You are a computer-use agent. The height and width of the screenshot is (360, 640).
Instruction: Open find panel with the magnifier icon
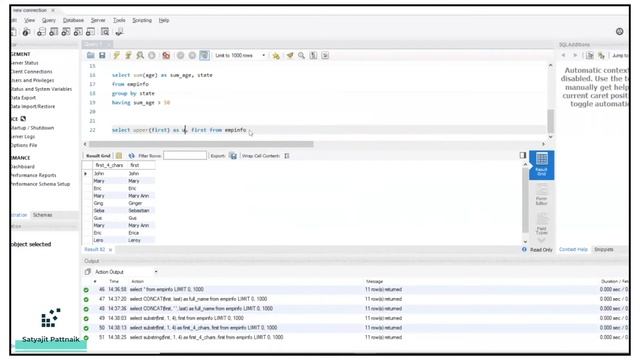[x=301, y=56]
